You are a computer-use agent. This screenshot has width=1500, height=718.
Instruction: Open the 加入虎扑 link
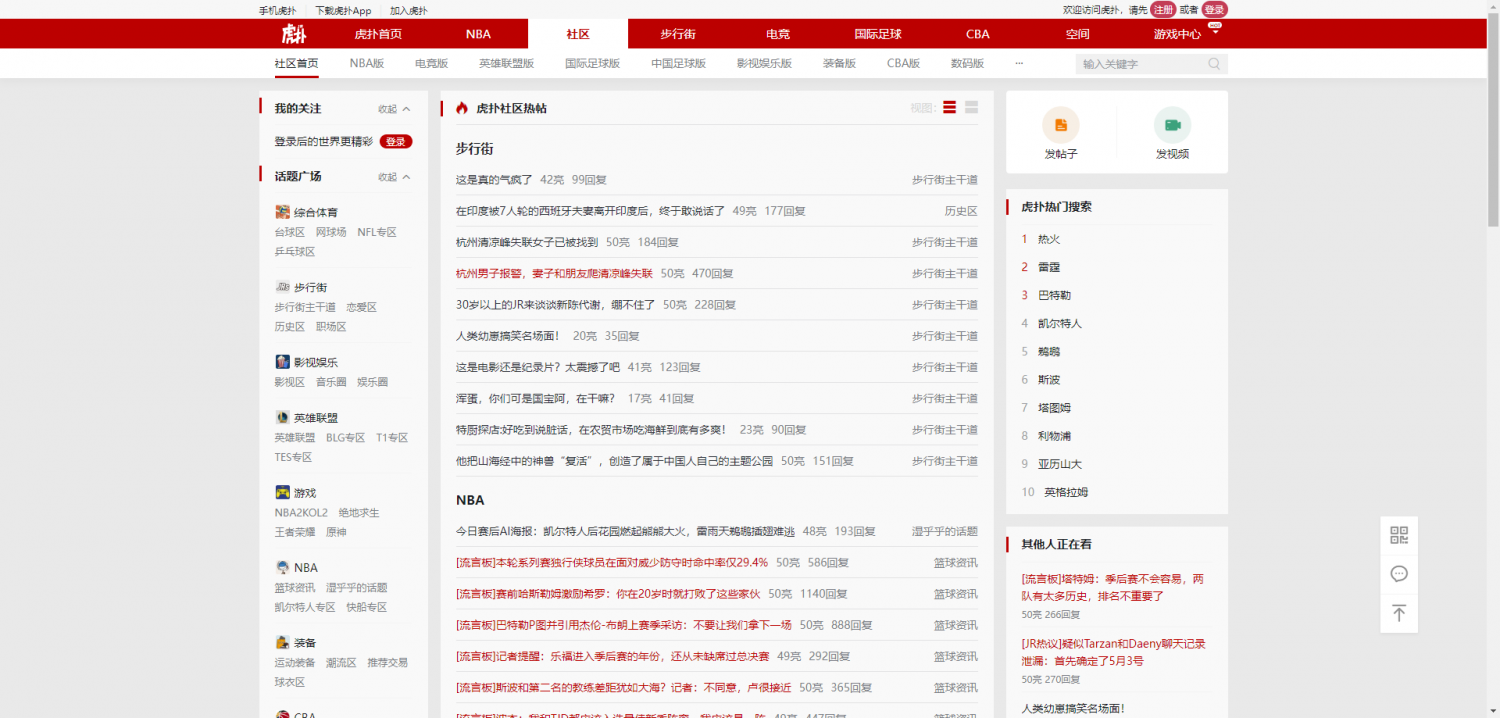pyautogui.click(x=408, y=11)
